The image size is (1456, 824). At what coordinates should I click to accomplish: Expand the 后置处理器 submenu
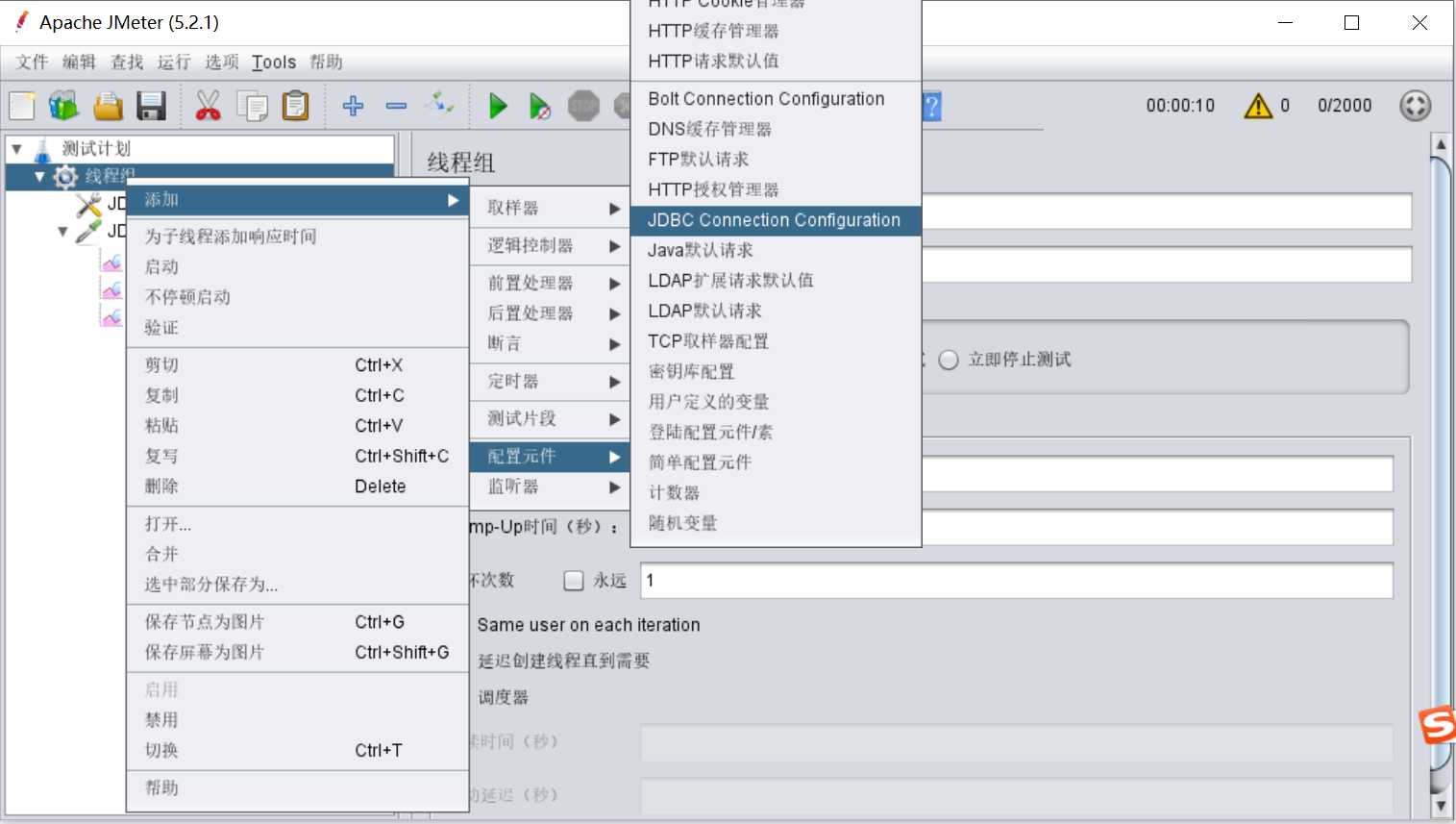pyautogui.click(x=550, y=313)
